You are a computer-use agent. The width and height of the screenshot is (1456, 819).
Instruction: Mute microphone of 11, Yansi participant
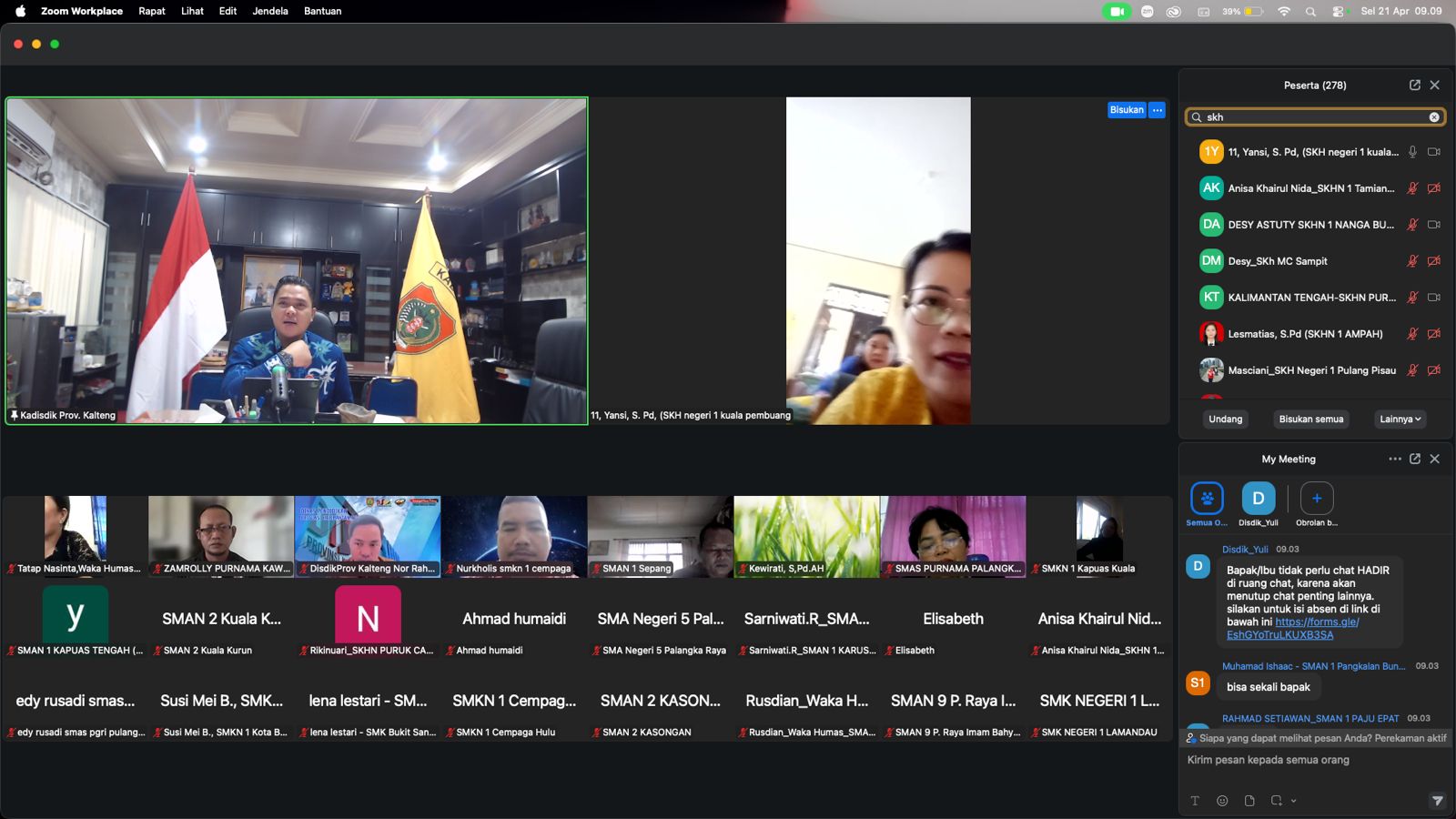click(1412, 152)
